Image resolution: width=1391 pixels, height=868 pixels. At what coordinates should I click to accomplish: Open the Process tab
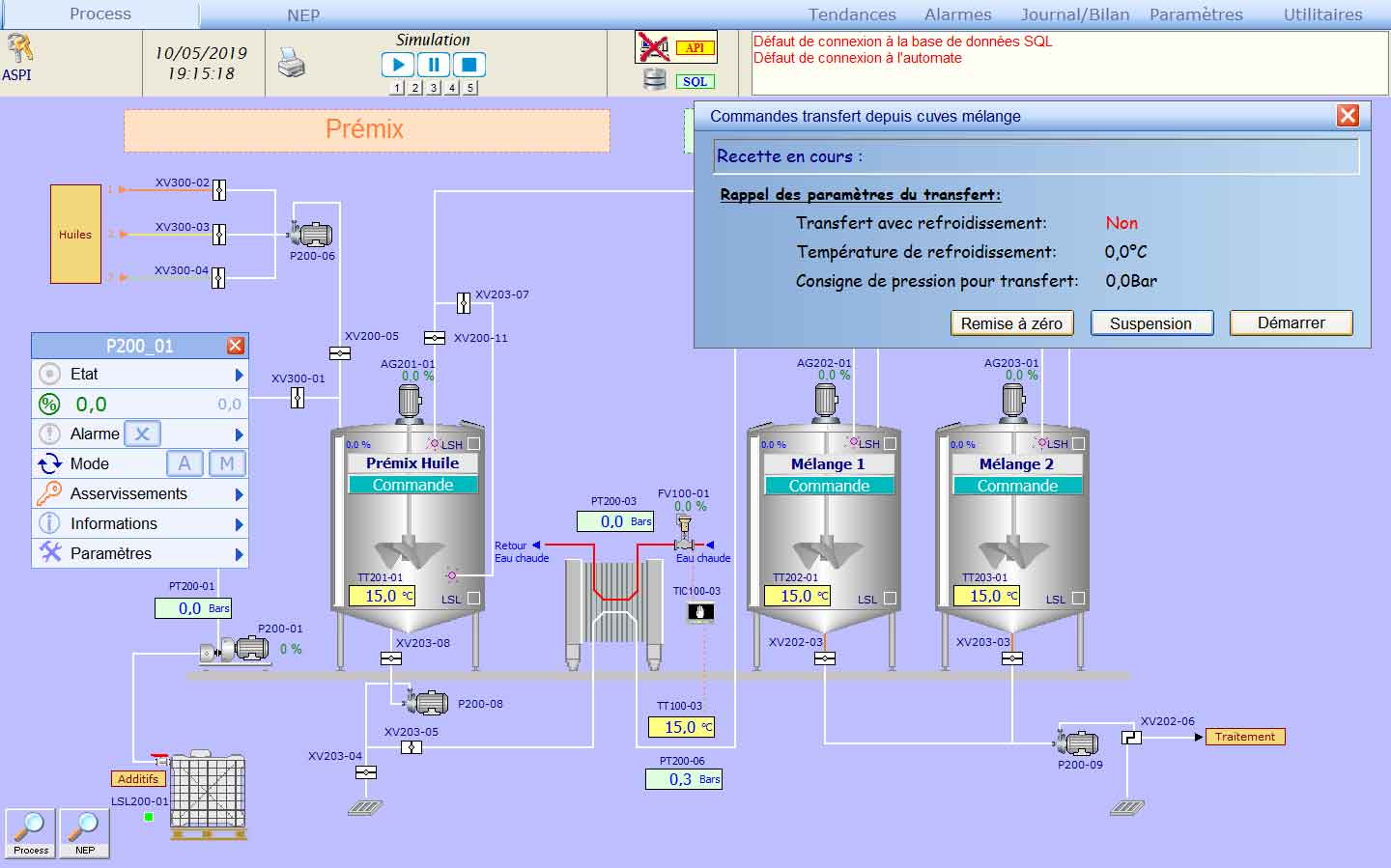click(100, 14)
